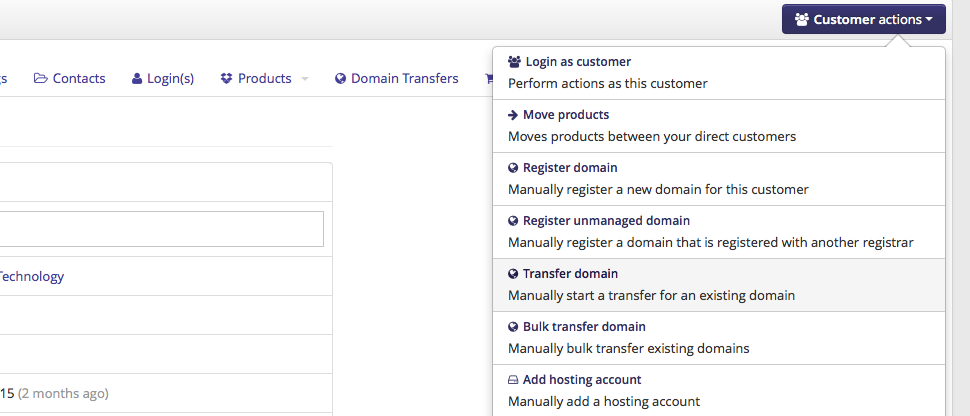970x416 pixels.
Task: Click "Manually start a transfer" description text
Action: [x=651, y=295]
